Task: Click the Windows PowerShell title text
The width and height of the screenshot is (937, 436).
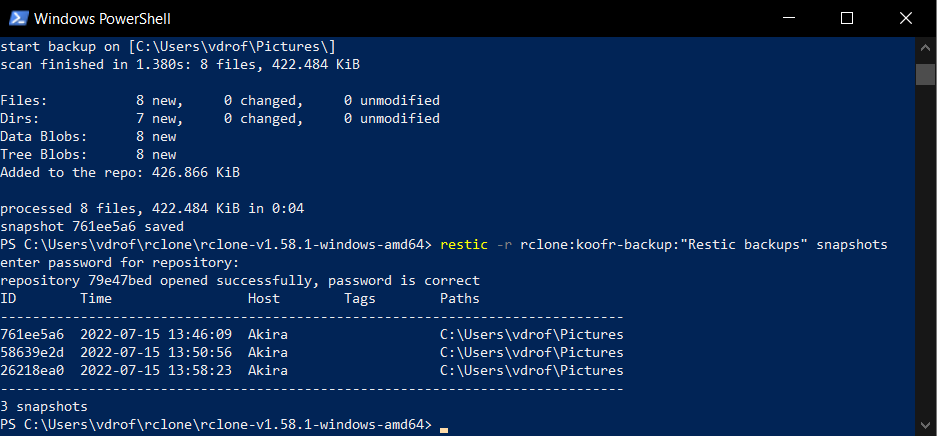Action: coord(102,19)
